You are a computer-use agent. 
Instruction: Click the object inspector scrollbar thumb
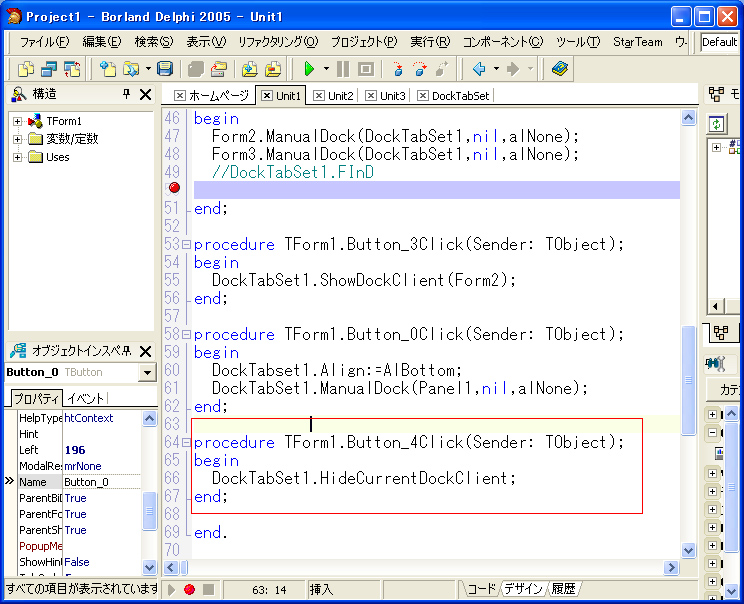pyautogui.click(x=149, y=511)
